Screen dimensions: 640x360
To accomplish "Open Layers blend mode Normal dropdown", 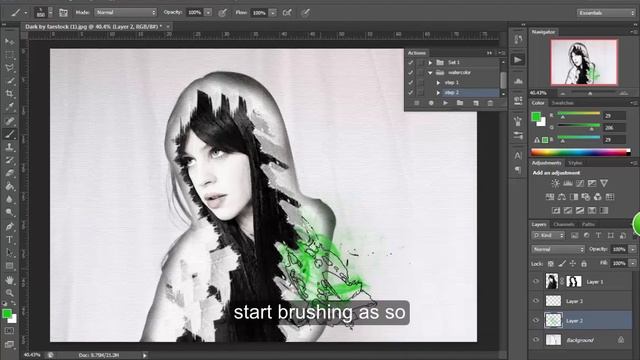I will 558,249.
